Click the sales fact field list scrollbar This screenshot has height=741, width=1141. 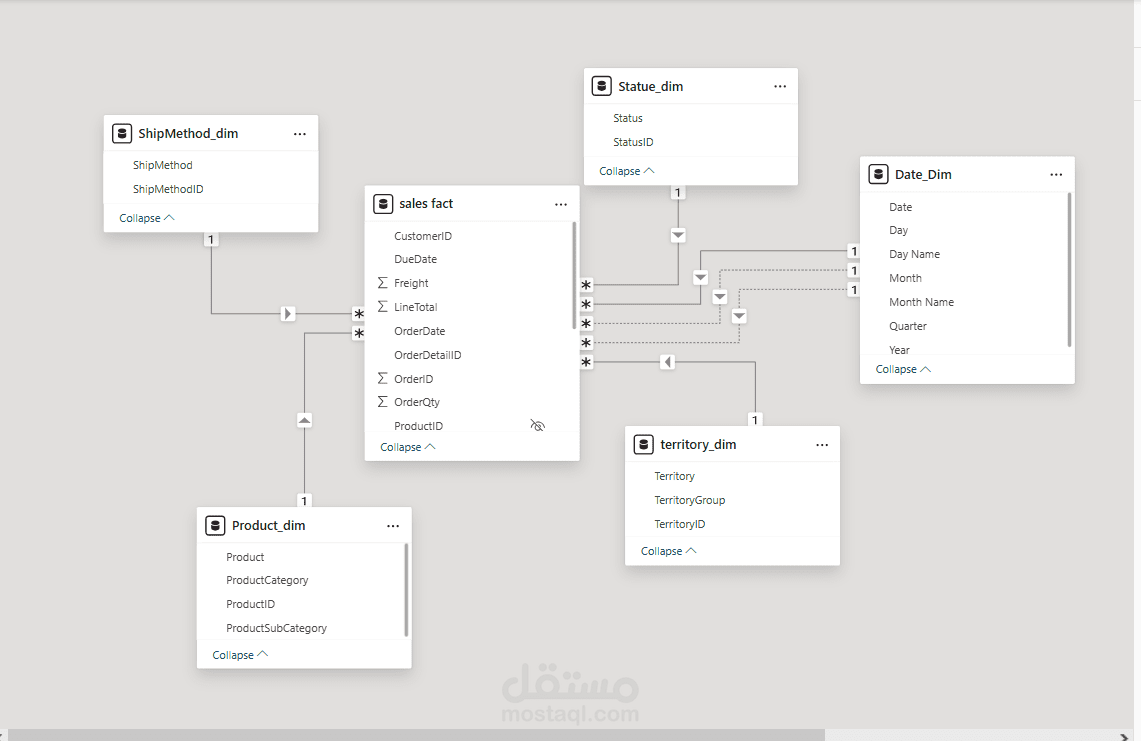[x=574, y=275]
